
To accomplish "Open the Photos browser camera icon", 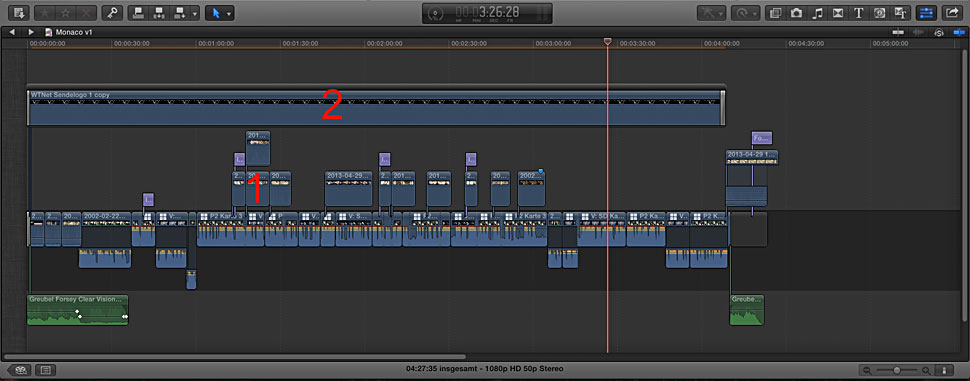I will coord(797,12).
